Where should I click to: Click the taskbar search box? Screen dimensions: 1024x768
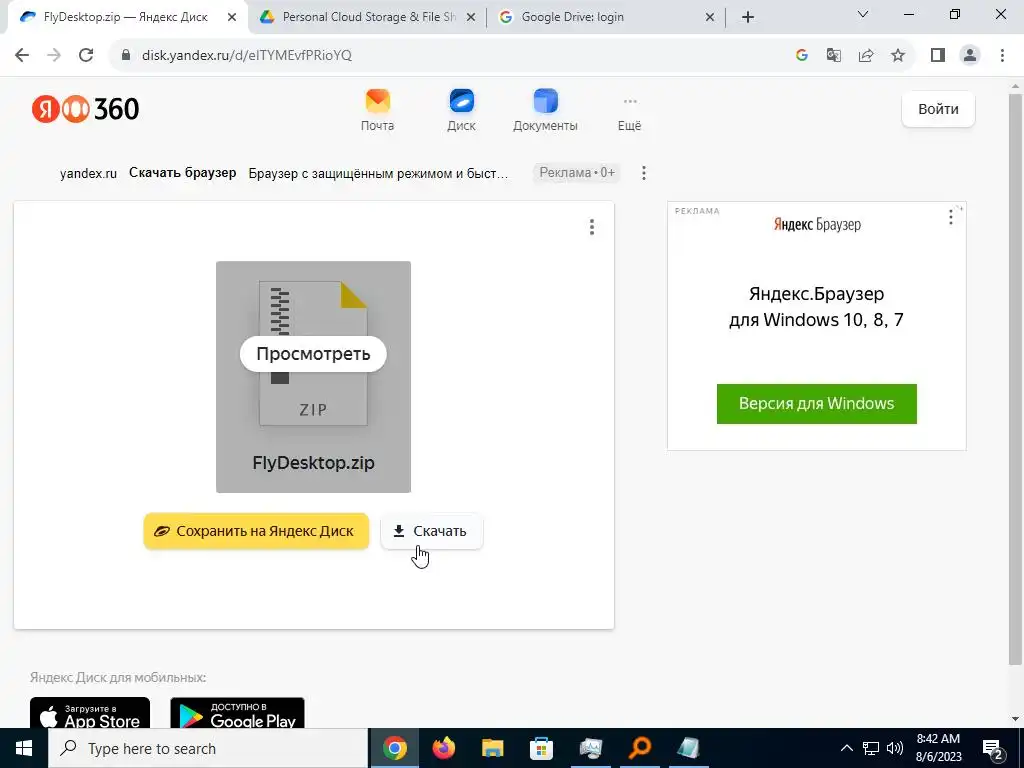[x=208, y=748]
